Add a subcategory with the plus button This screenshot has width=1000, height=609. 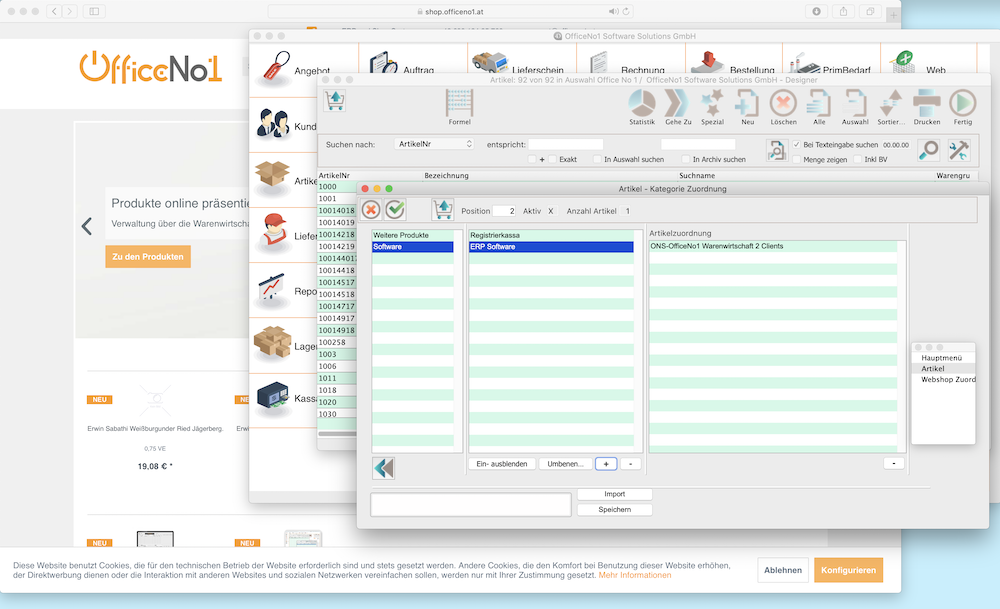click(606, 464)
